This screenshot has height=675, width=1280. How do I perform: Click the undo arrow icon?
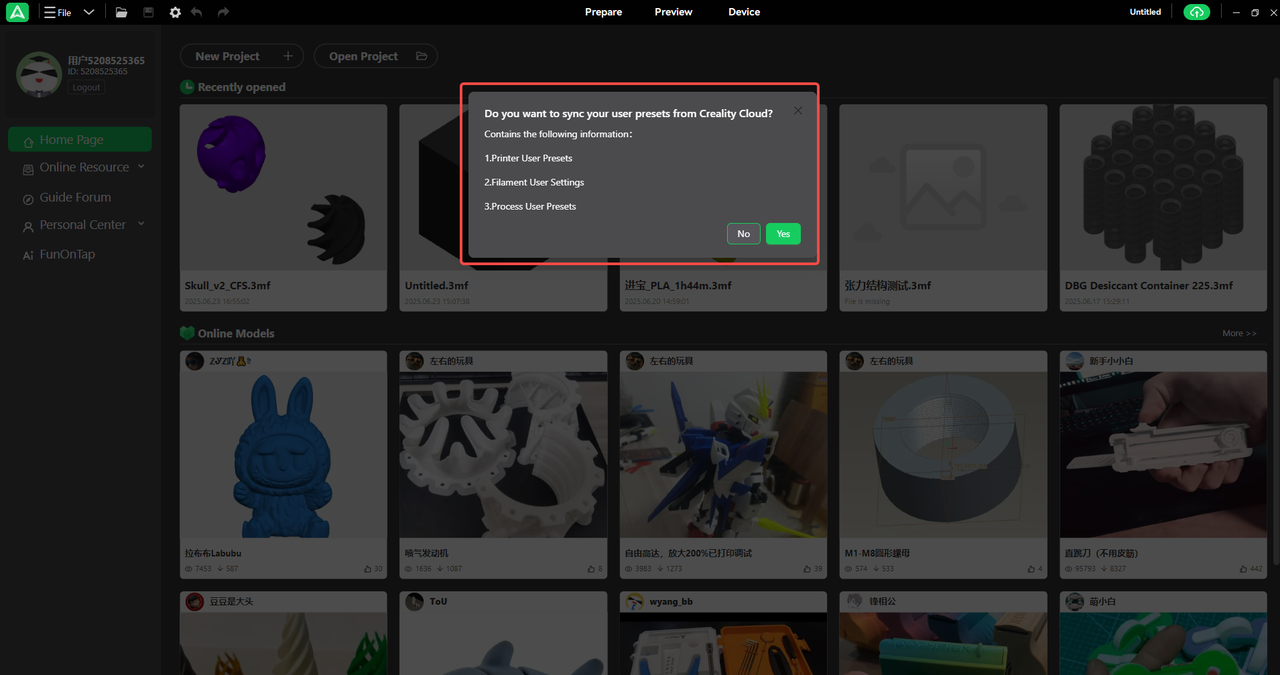196,12
